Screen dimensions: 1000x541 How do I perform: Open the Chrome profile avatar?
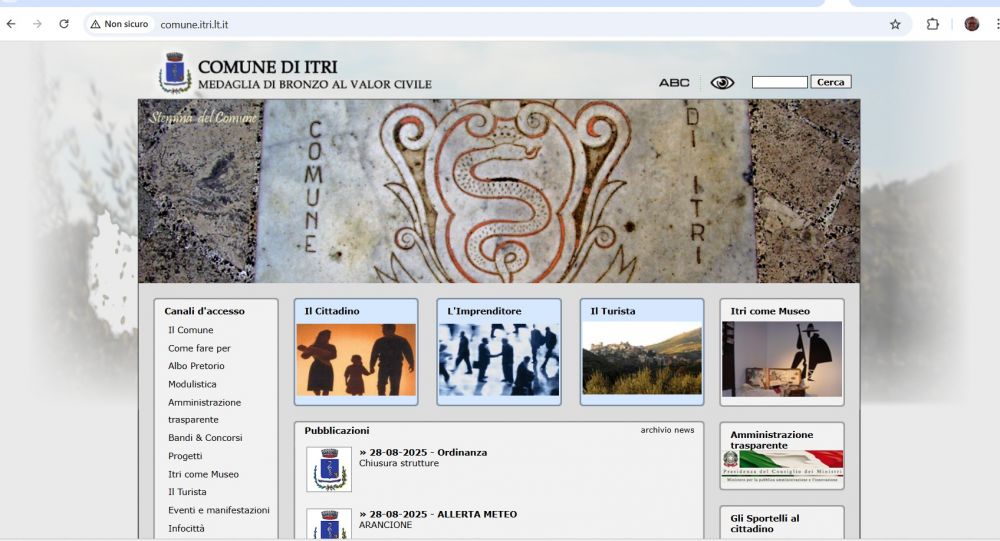tap(971, 24)
